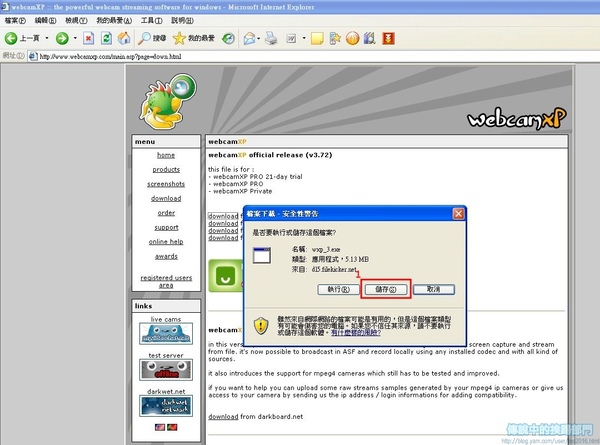Click the research books toolbar icon
Screen dimensions: 600x445
[x=370, y=38]
